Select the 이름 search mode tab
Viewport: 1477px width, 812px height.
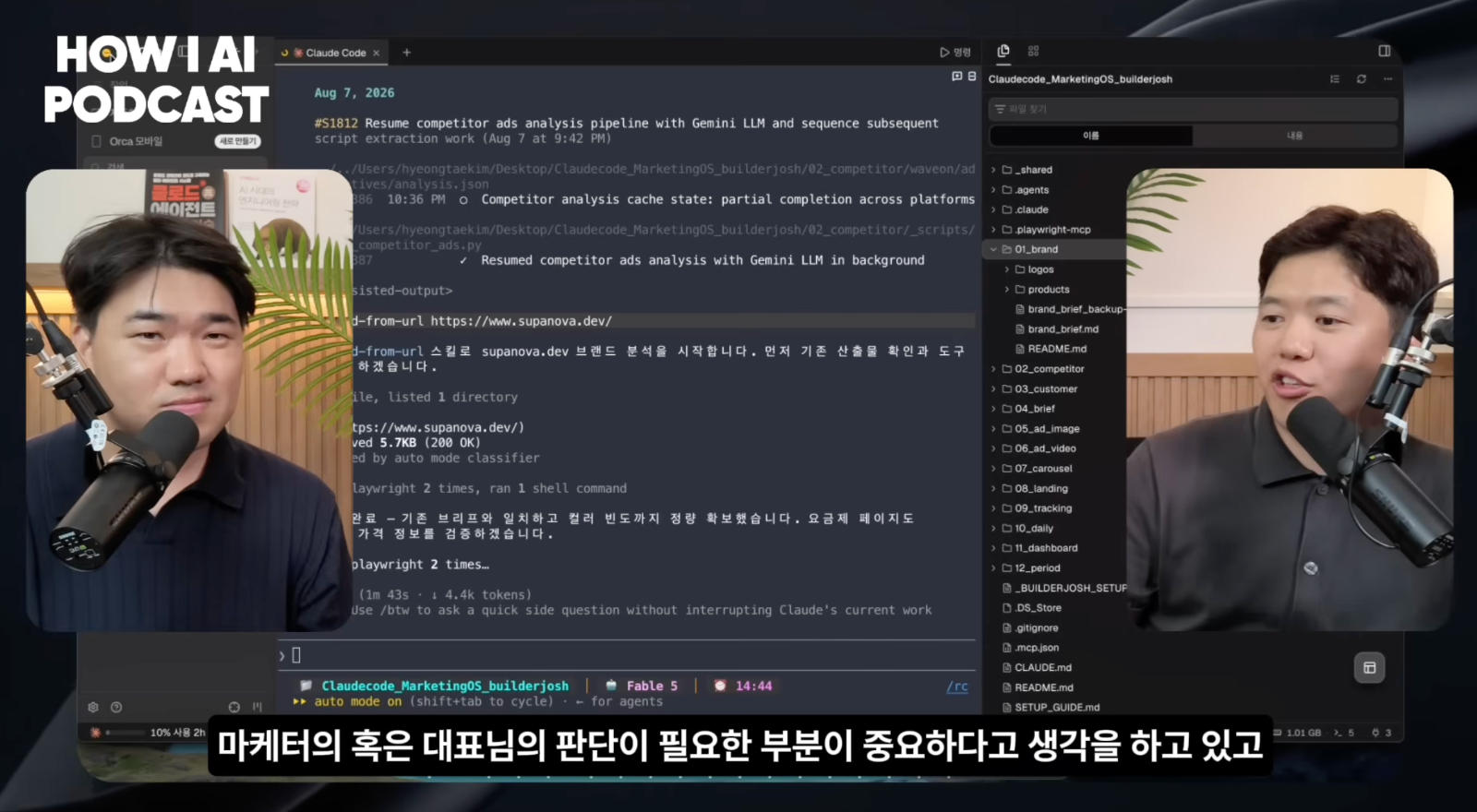[1091, 136]
